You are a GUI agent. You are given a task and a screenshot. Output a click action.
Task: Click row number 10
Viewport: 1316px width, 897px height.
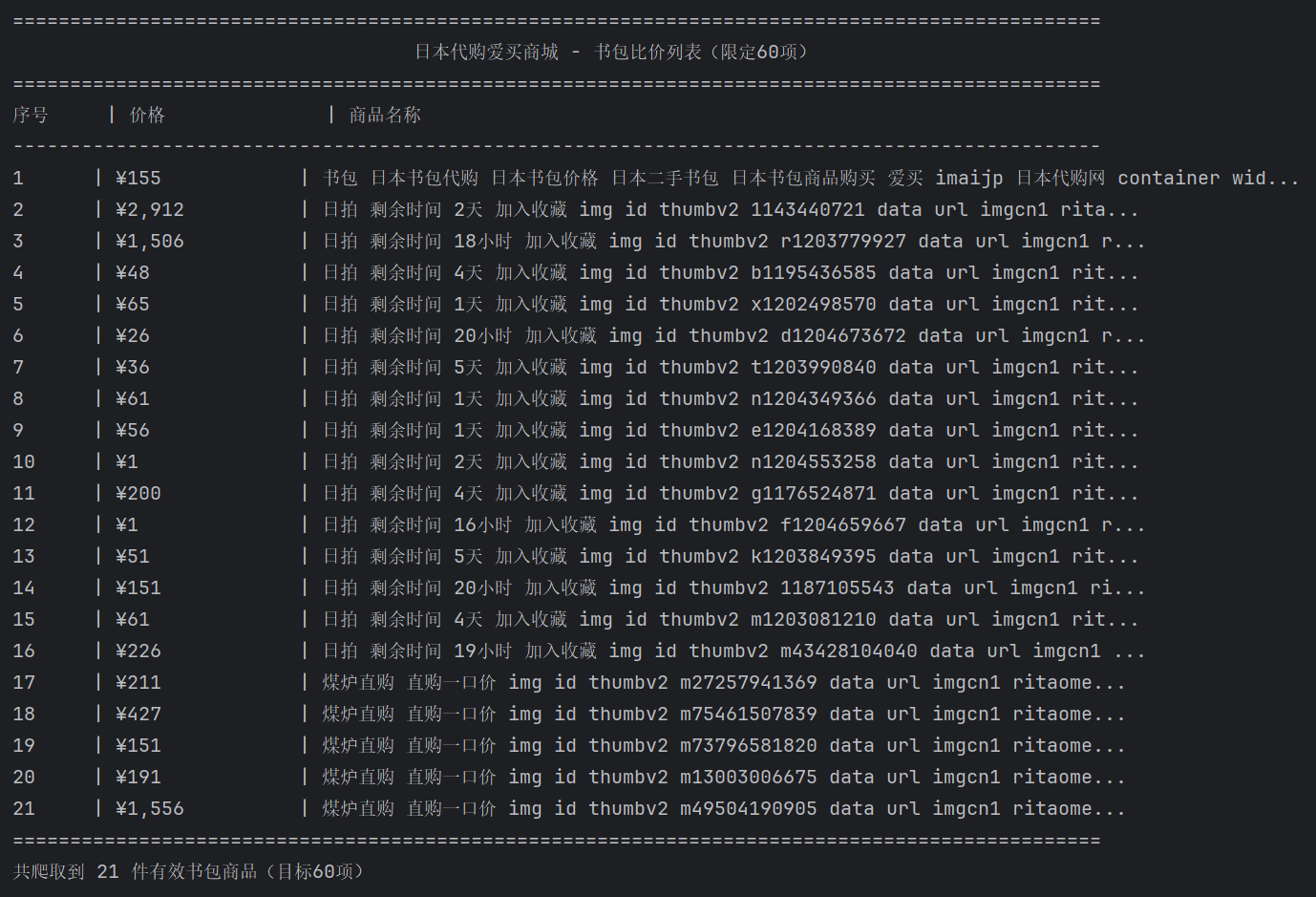coord(24,461)
